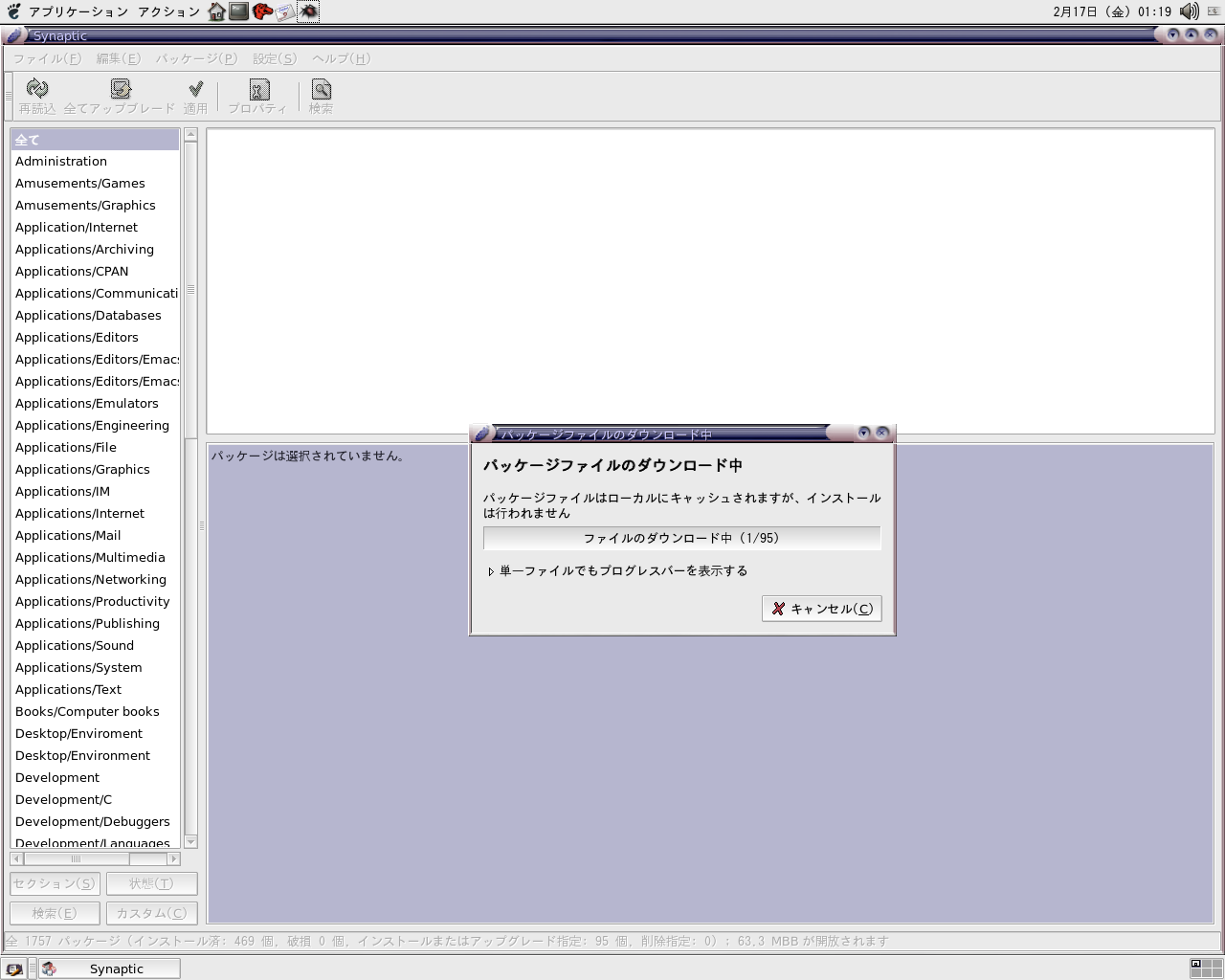1225x980 pixels.
Task: Click the Synaptic taskbar button
Action: [109, 969]
